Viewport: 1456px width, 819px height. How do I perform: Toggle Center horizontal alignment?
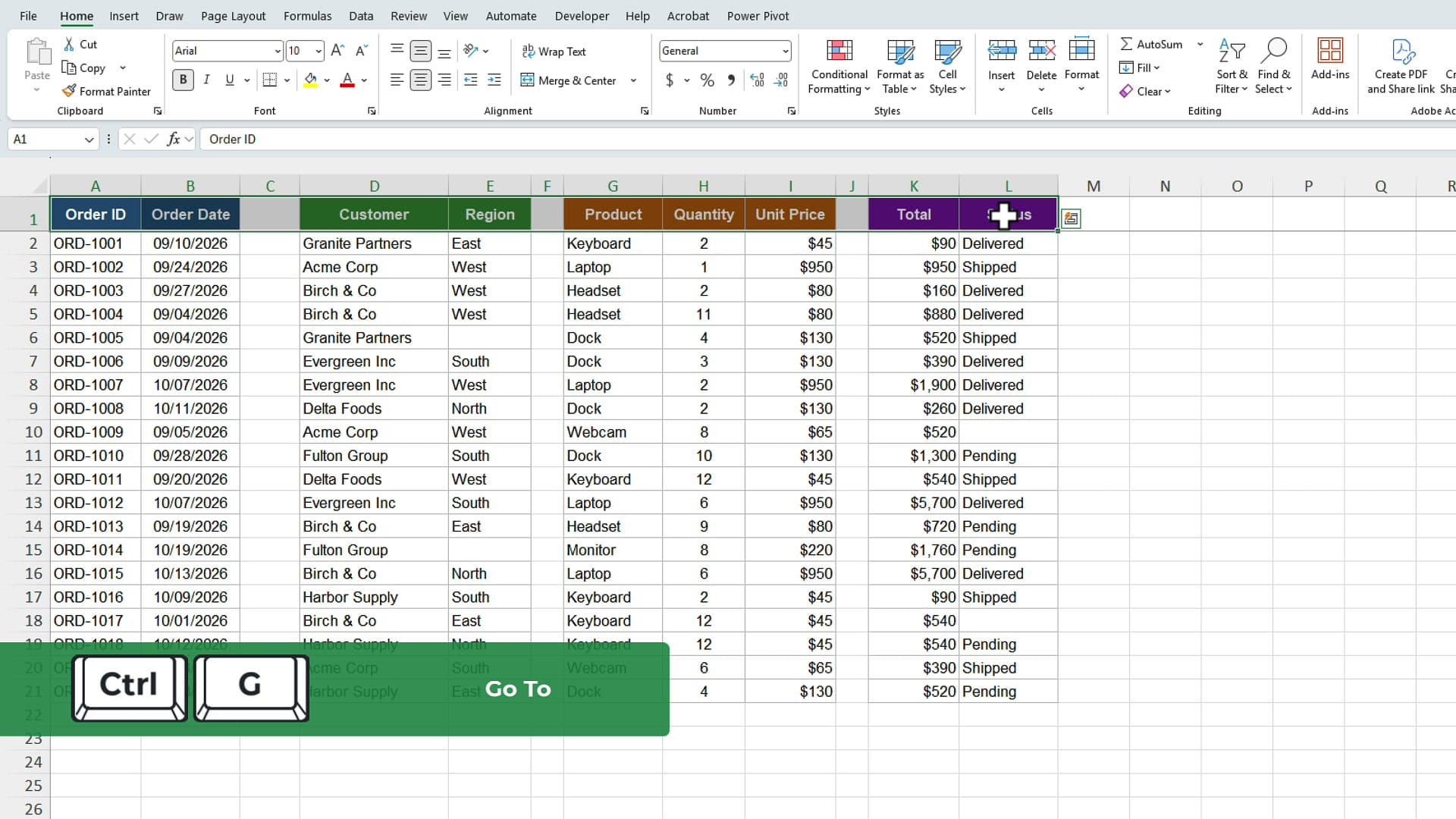[x=420, y=80]
